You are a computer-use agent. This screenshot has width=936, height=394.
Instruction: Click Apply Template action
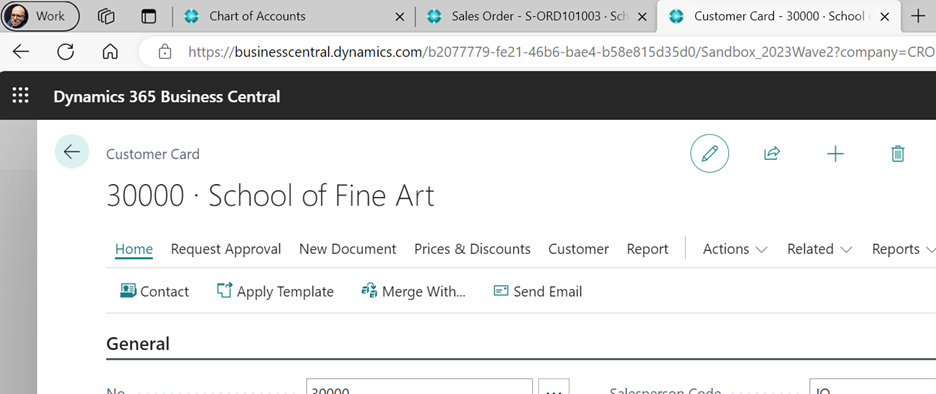[275, 291]
